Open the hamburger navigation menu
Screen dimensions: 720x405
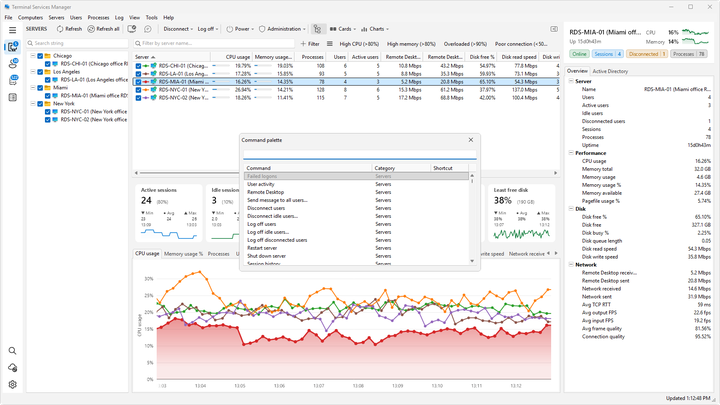tap(12, 30)
